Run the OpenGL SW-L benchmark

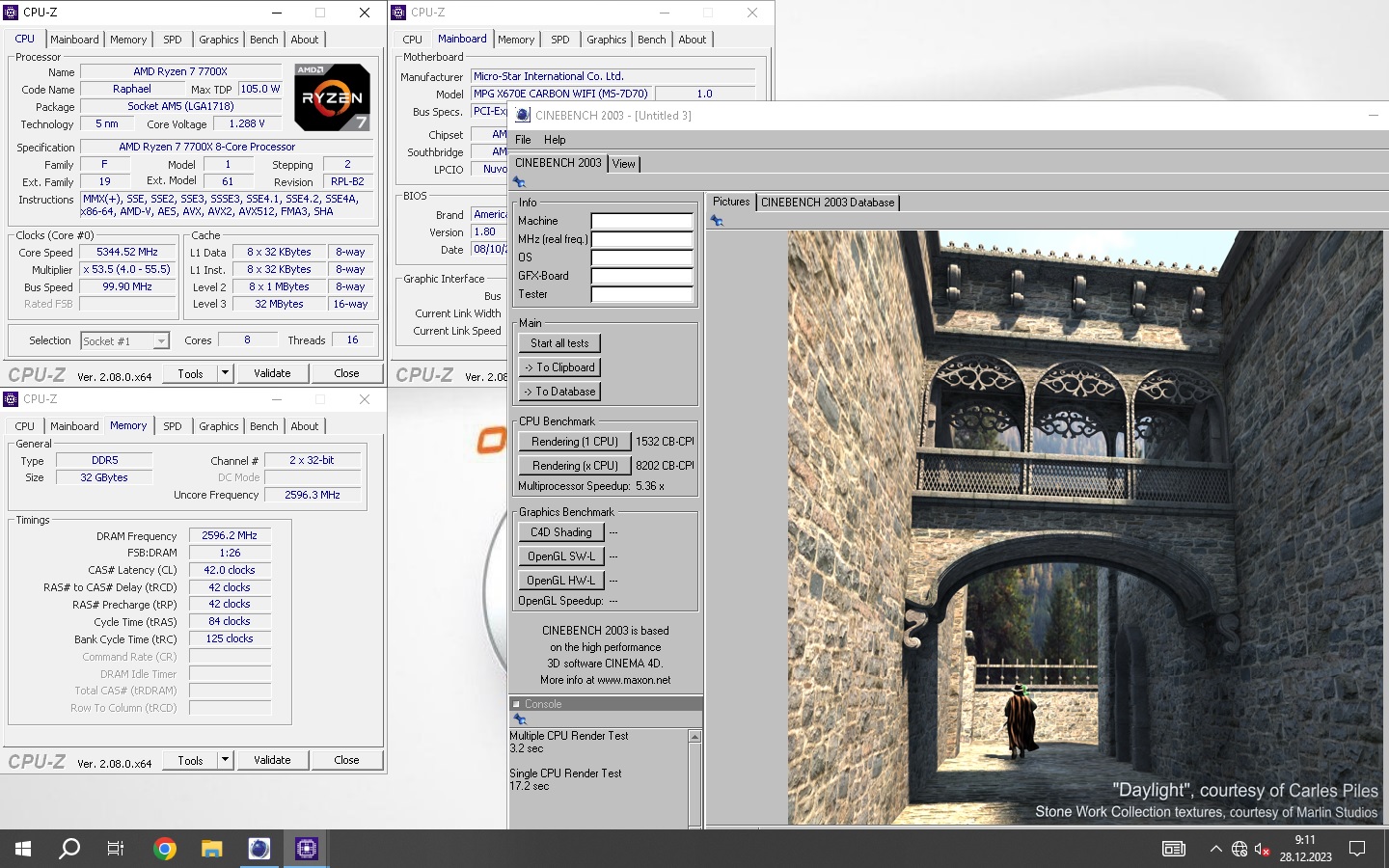tap(561, 556)
